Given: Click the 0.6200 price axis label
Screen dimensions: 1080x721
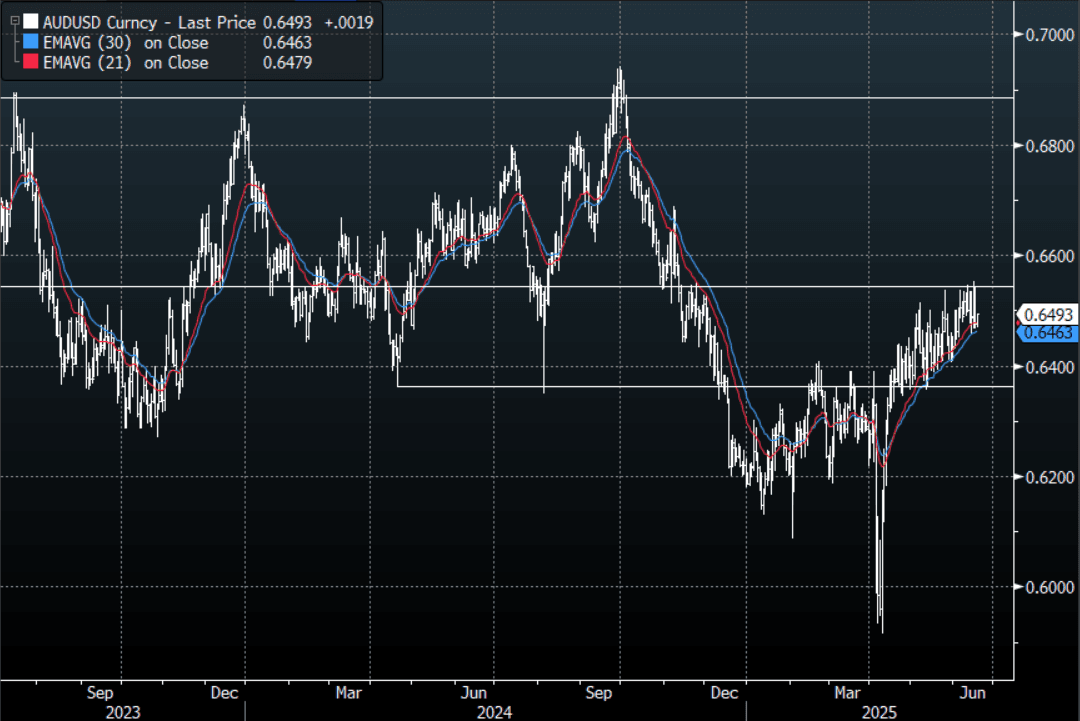Looking at the screenshot, I should pos(1046,477).
